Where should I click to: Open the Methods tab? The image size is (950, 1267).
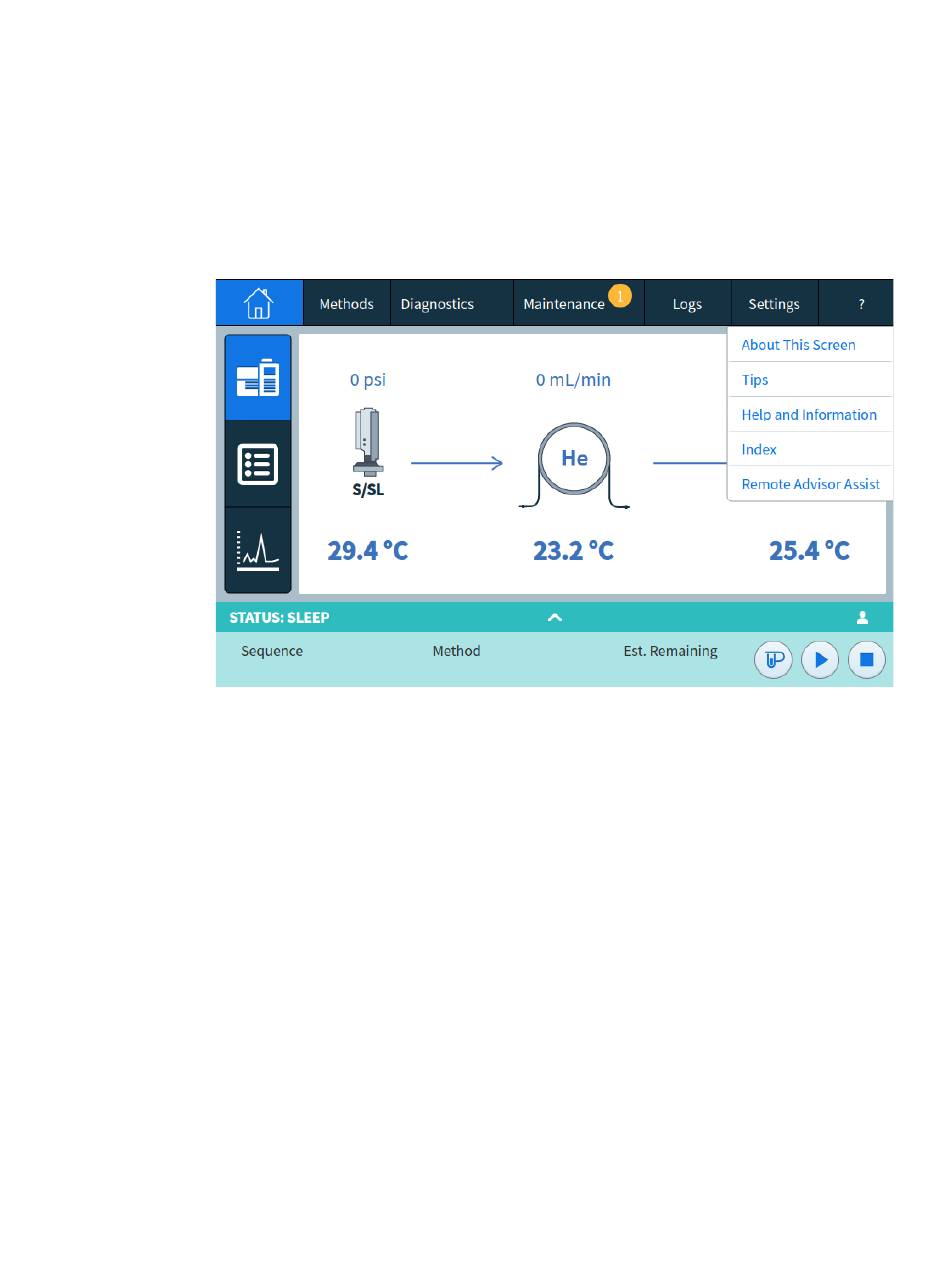click(x=346, y=304)
